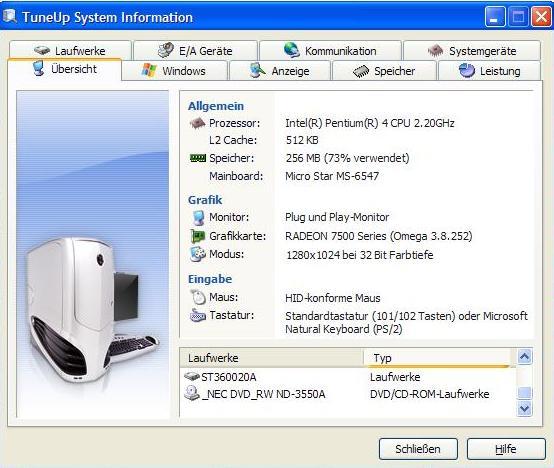Open the Laufwerke tab

[70, 50]
